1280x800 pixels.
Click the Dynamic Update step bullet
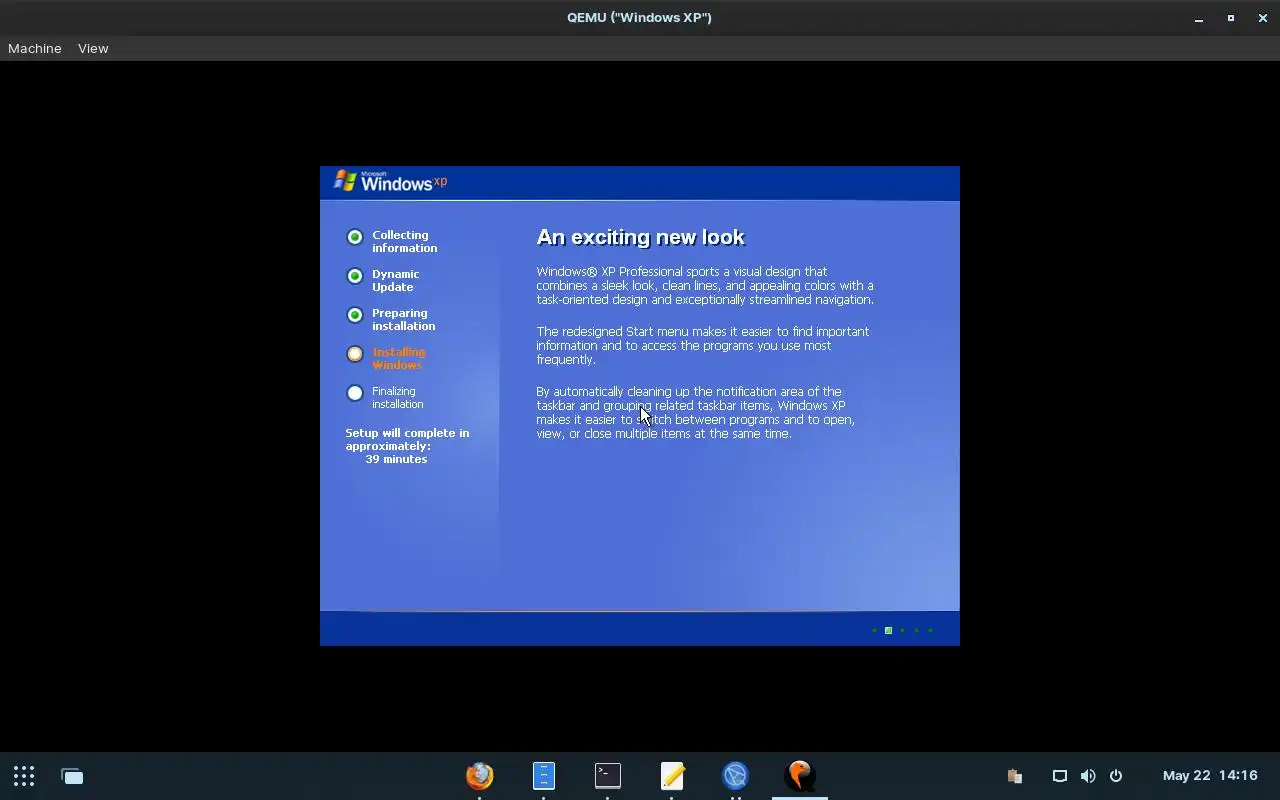[x=355, y=276]
